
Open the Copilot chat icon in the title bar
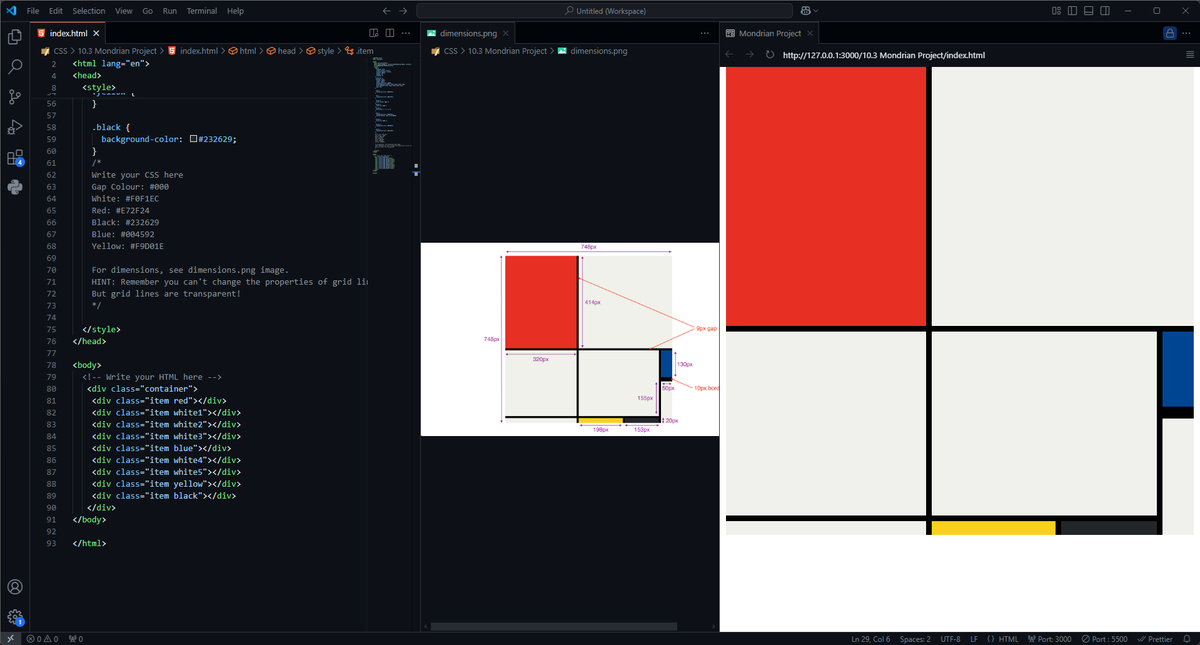click(804, 10)
